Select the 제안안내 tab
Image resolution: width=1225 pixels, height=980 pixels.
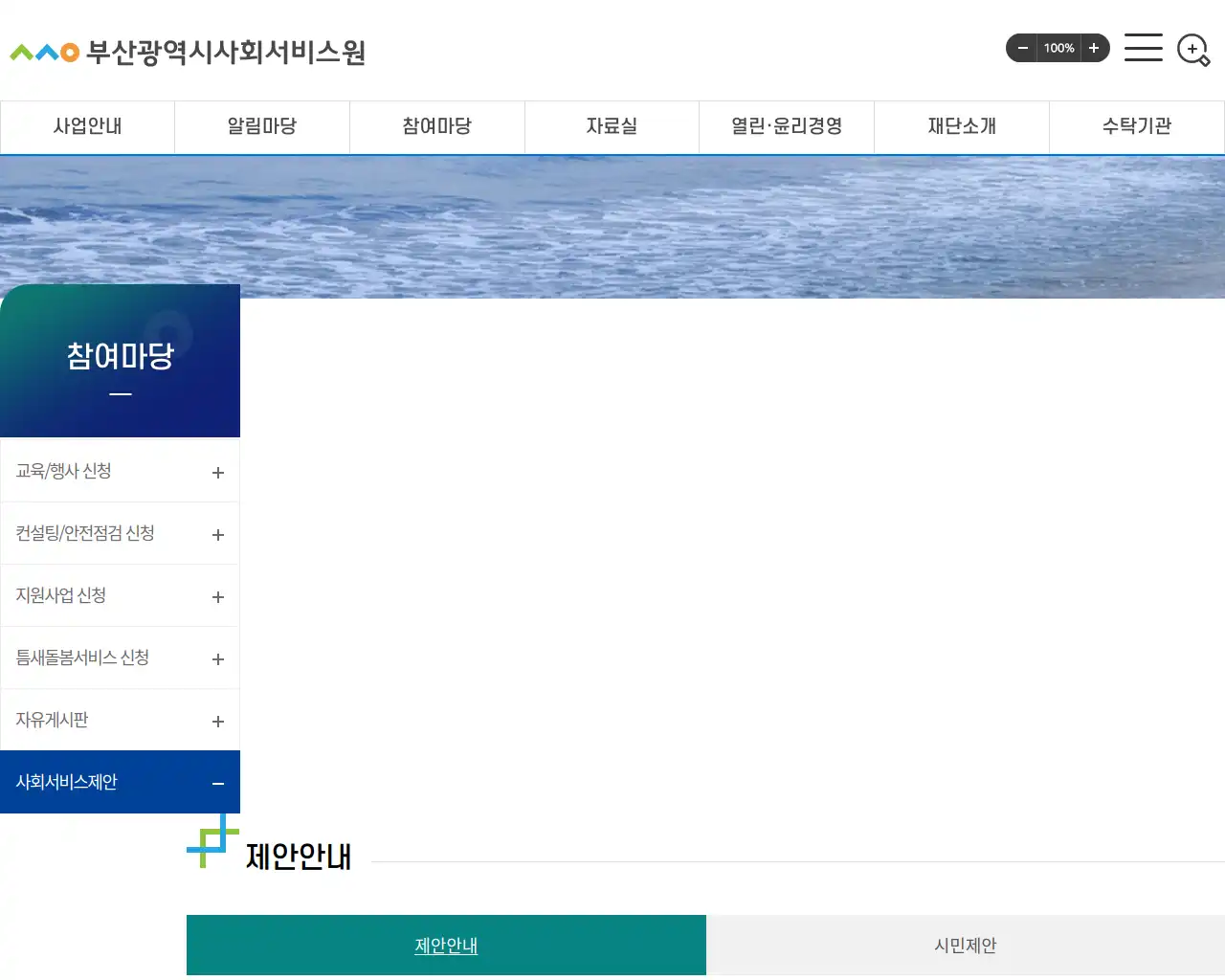pyautogui.click(x=445, y=945)
